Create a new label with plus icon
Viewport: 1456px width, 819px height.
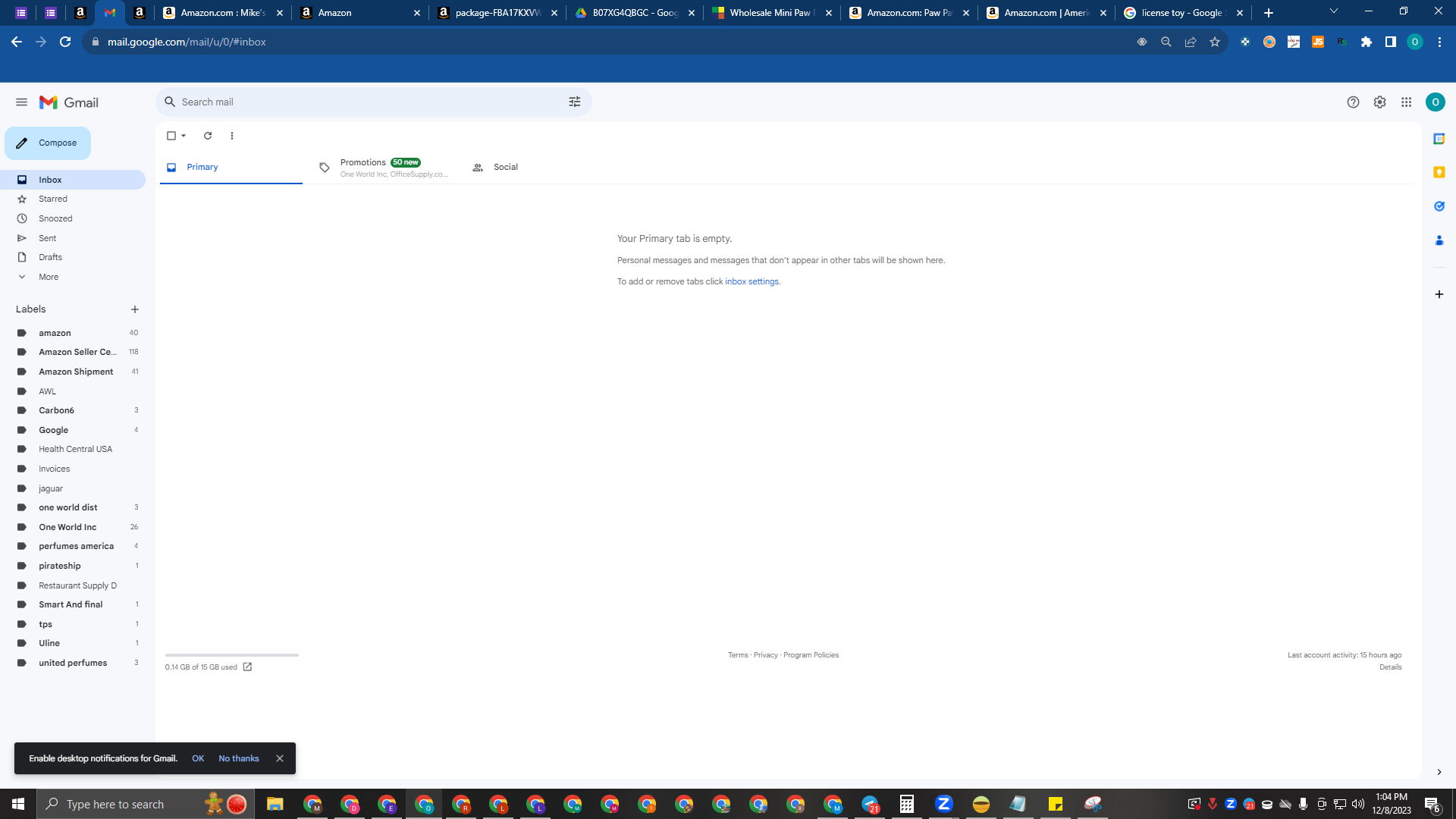click(x=135, y=309)
